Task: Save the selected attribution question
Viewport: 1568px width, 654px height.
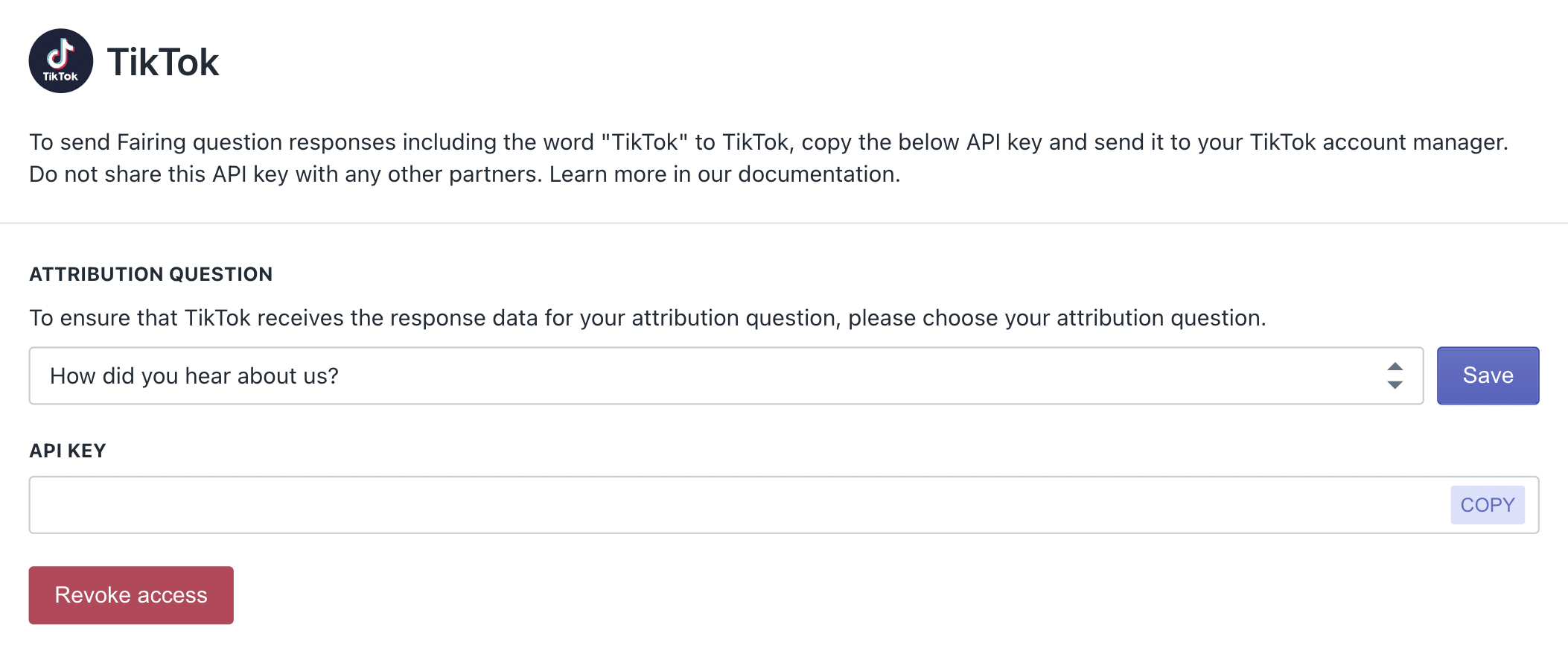Action: 1487,376
